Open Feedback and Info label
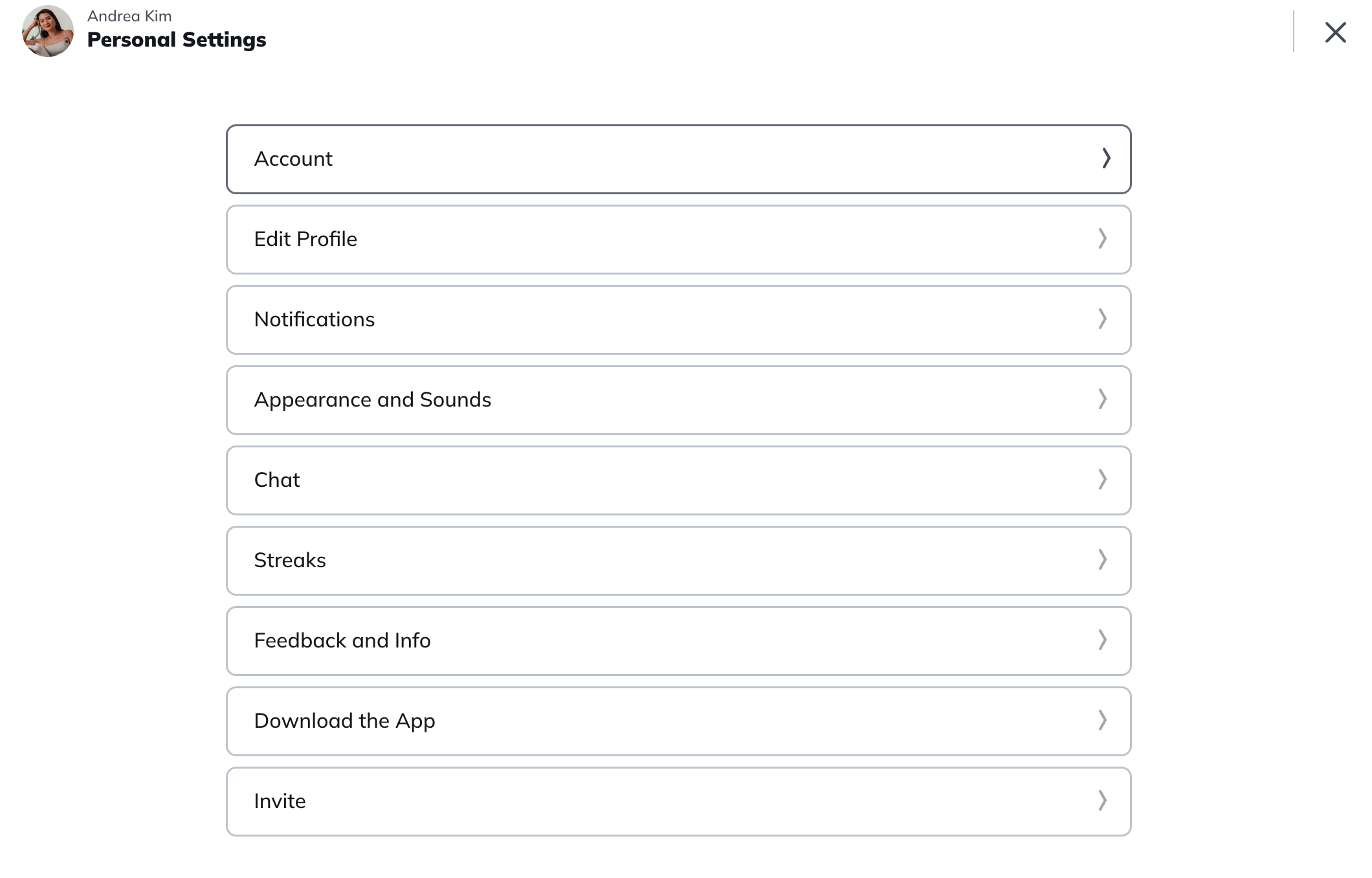This screenshot has height=878, width=1372. point(342,641)
